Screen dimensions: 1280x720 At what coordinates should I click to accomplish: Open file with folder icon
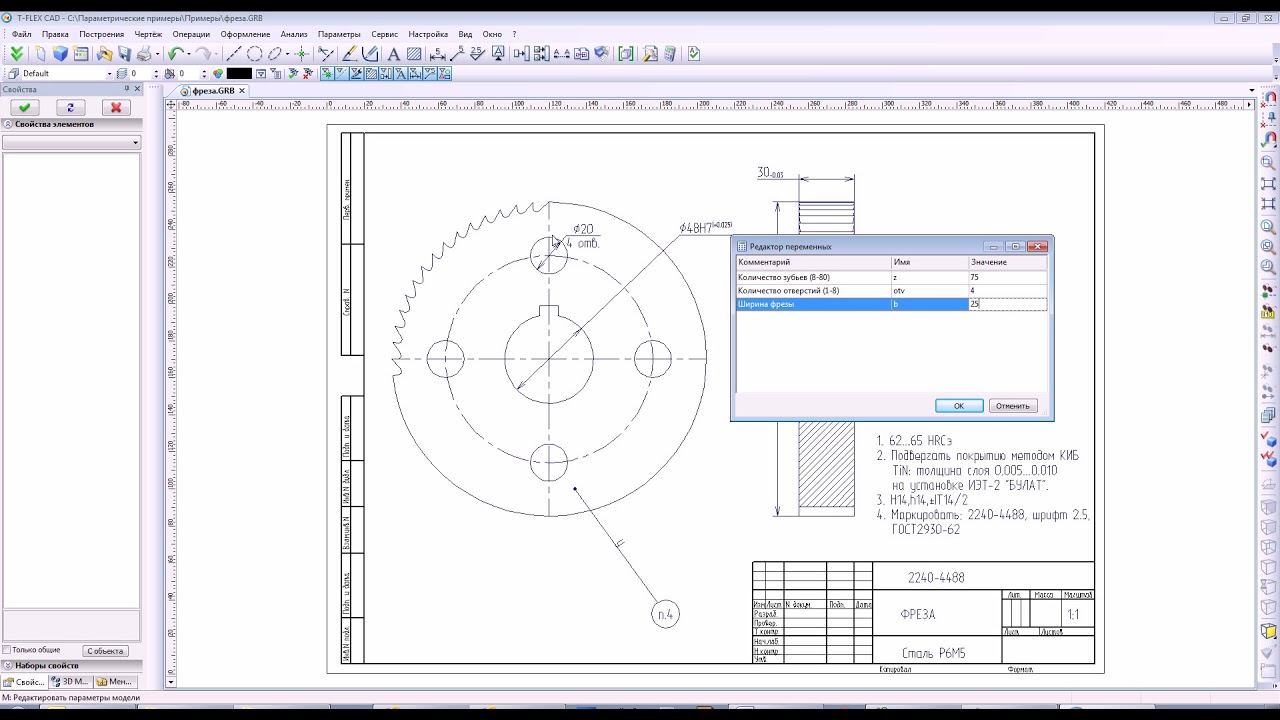coord(104,53)
